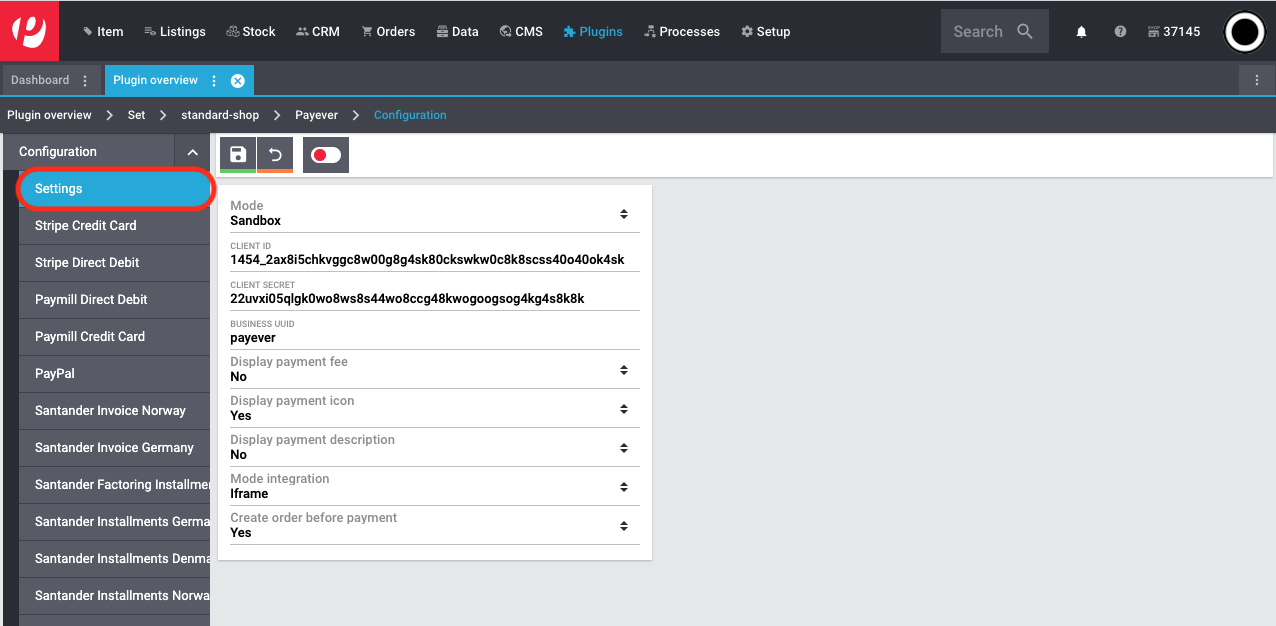Open the Mode dropdown set to Sandbox

(434, 213)
